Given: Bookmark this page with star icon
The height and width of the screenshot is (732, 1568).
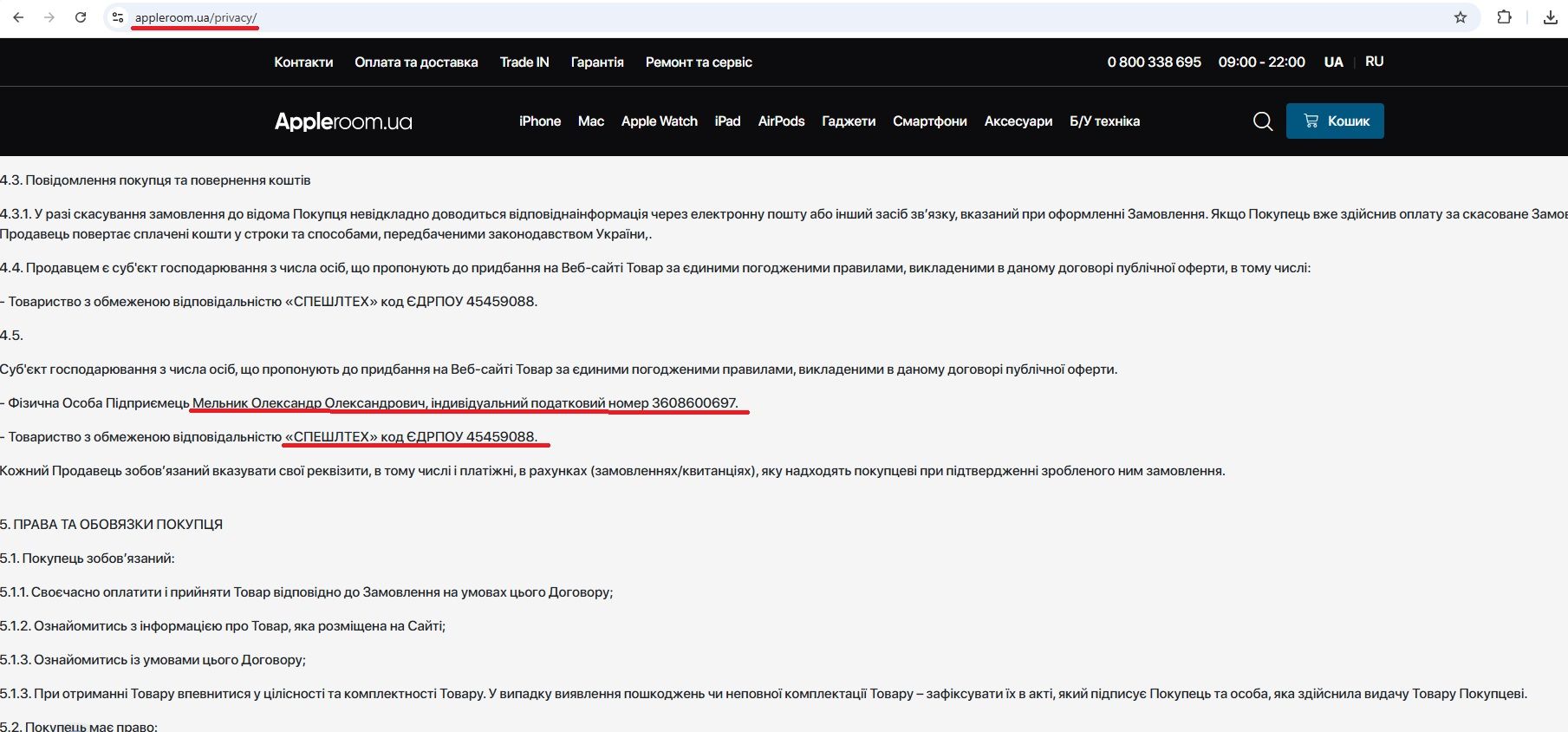Looking at the screenshot, I should click(1461, 17).
